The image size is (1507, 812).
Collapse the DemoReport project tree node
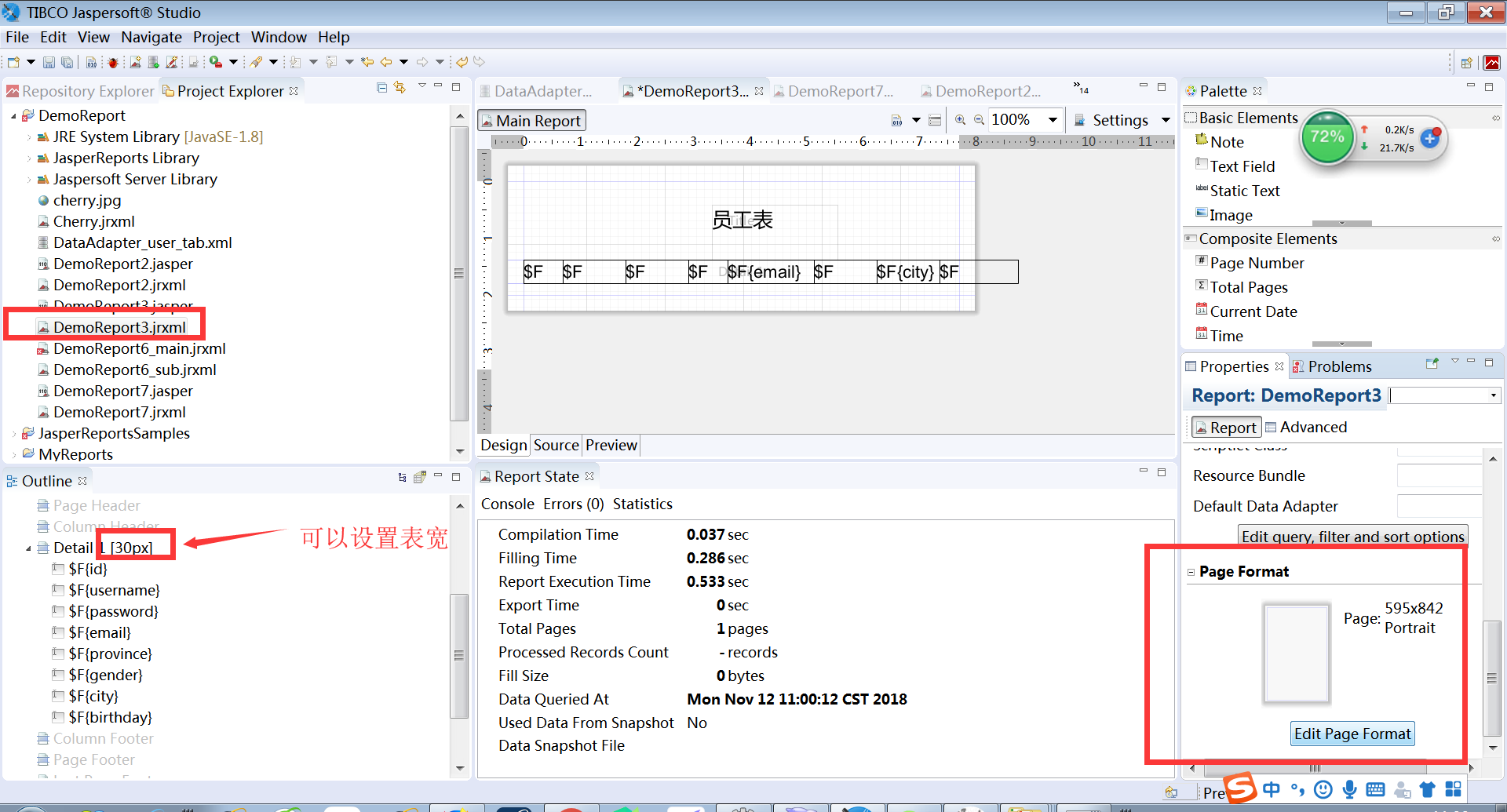click(13, 116)
